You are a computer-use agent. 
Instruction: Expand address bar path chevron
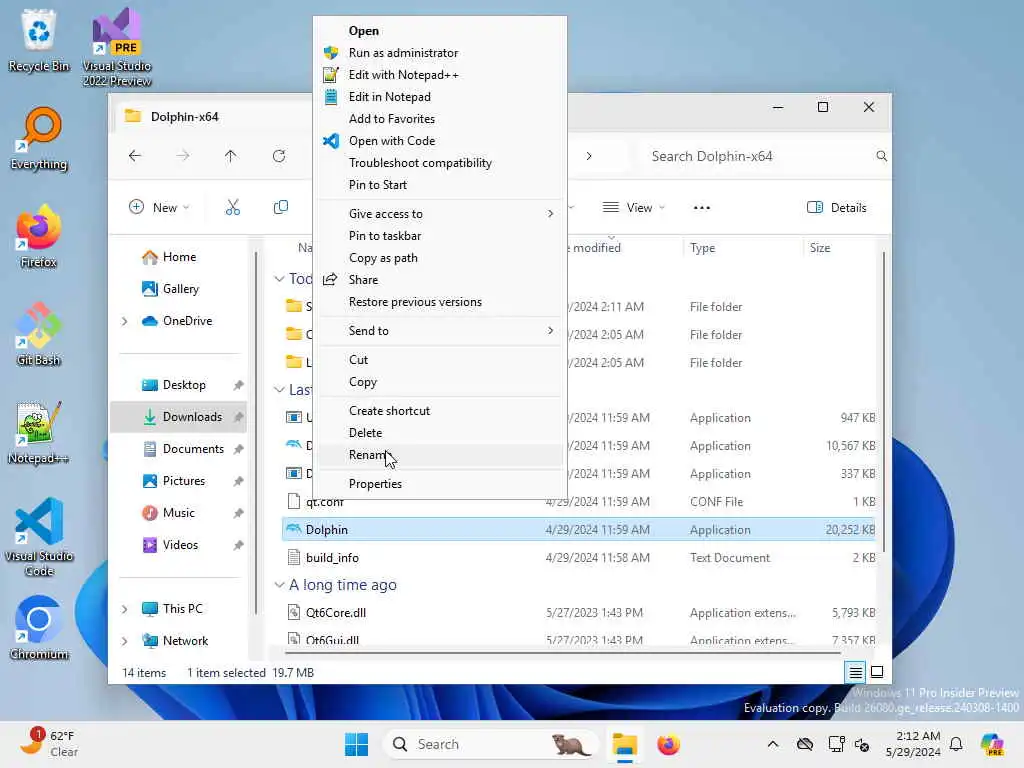(x=589, y=156)
